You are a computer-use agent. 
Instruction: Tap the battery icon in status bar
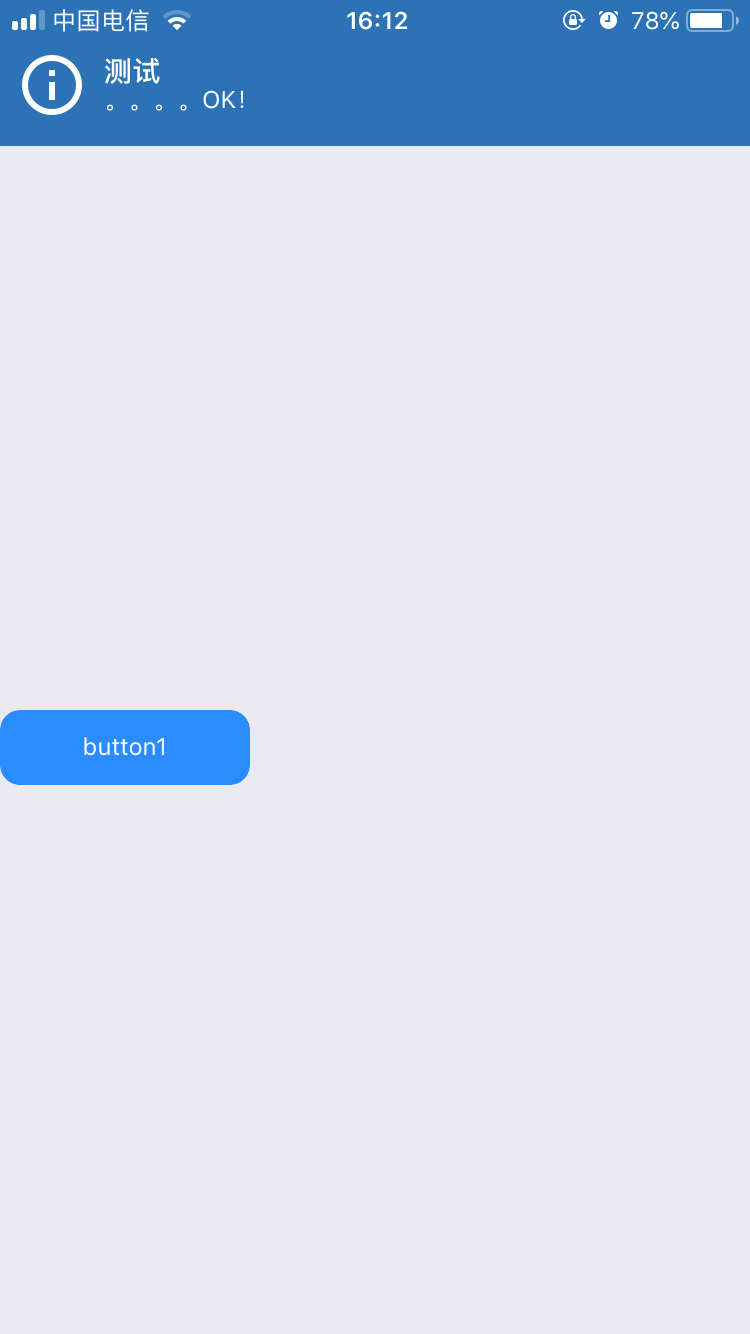713,20
